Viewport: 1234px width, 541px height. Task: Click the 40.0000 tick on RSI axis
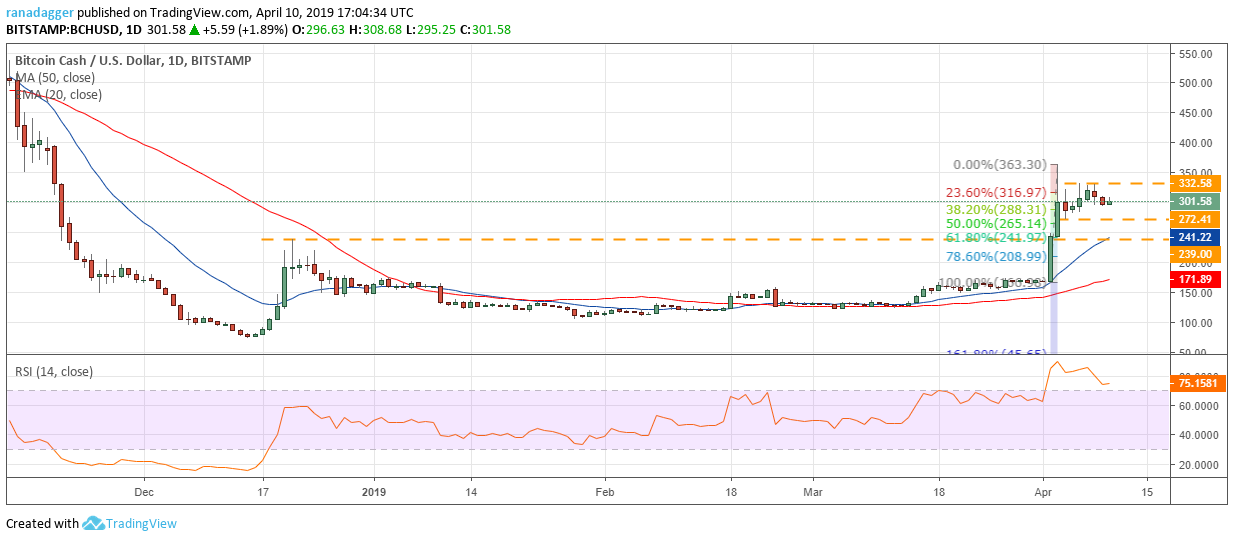tap(1198, 435)
